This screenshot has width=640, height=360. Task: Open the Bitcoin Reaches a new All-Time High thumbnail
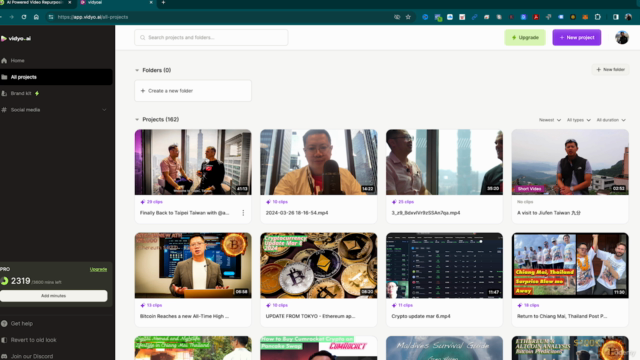click(x=193, y=265)
